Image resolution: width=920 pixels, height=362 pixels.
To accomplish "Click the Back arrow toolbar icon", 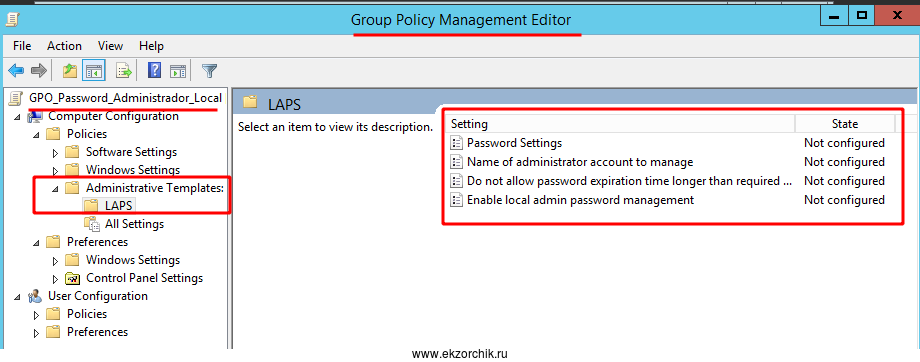I will coord(16,71).
